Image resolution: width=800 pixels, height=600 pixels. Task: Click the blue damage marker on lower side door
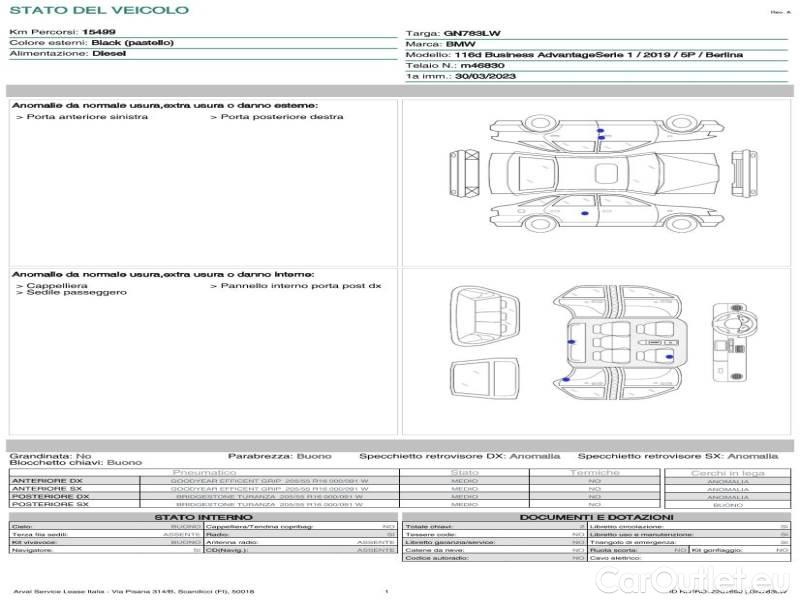coord(586,214)
